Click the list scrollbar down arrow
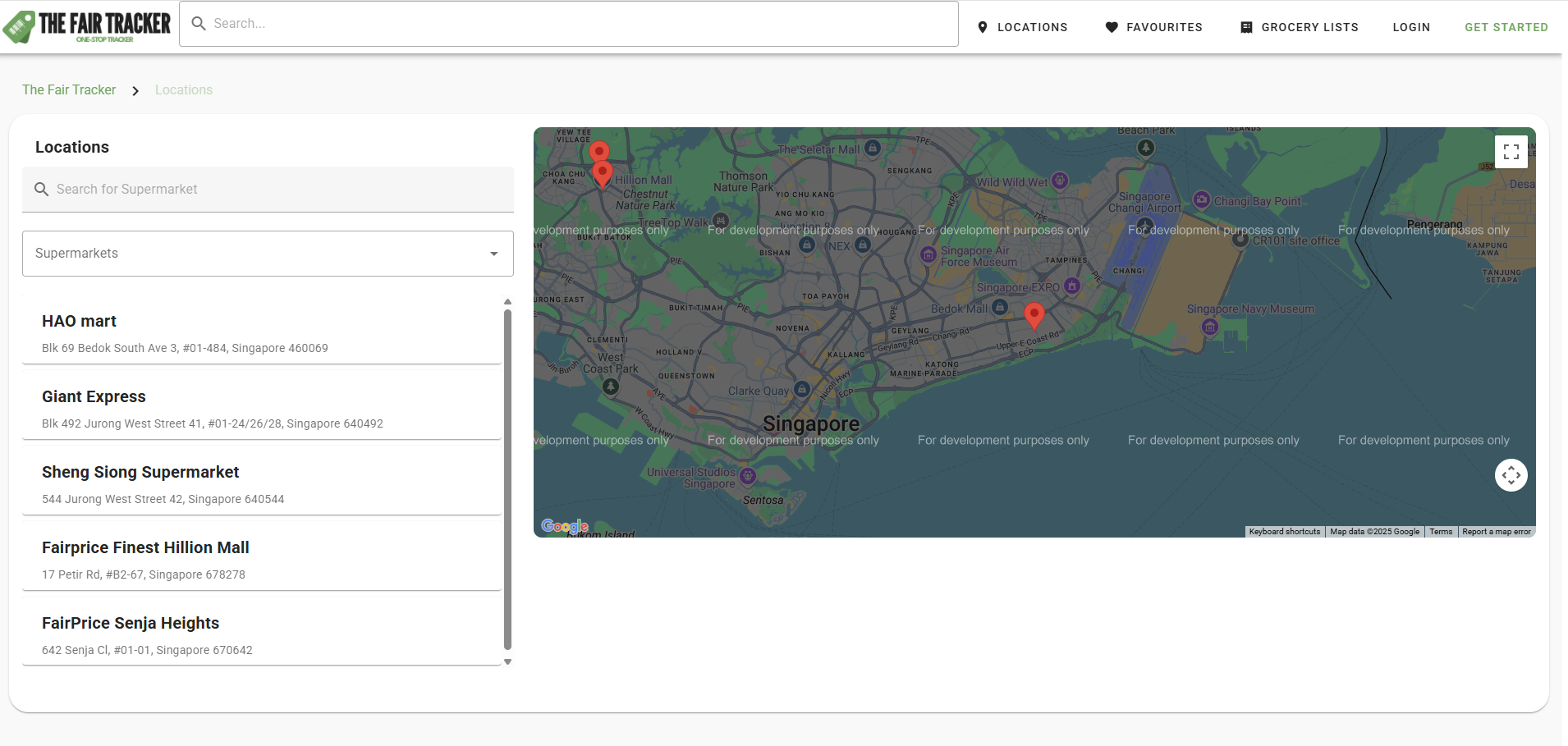This screenshot has height=746, width=1568. tap(507, 661)
